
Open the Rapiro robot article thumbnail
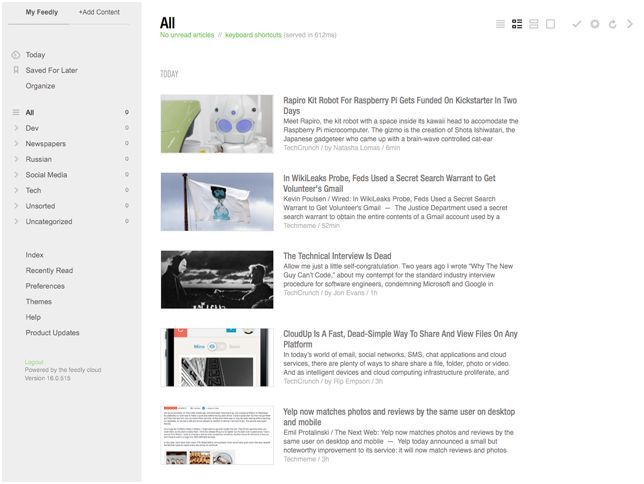coord(217,124)
